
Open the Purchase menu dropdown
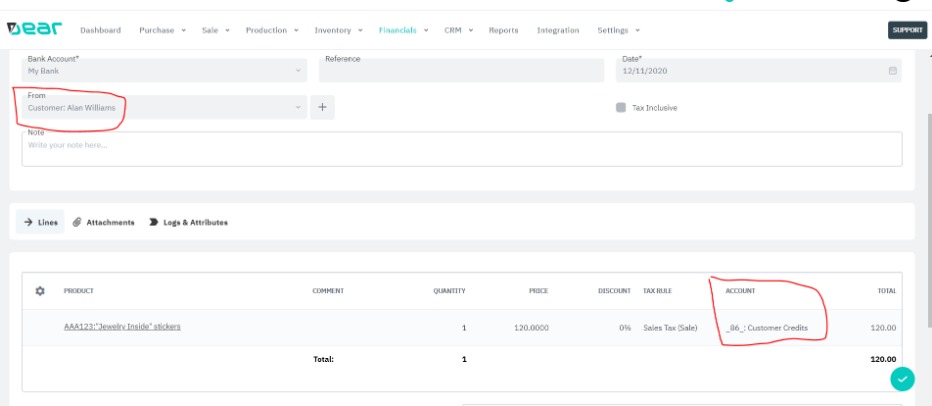click(162, 30)
